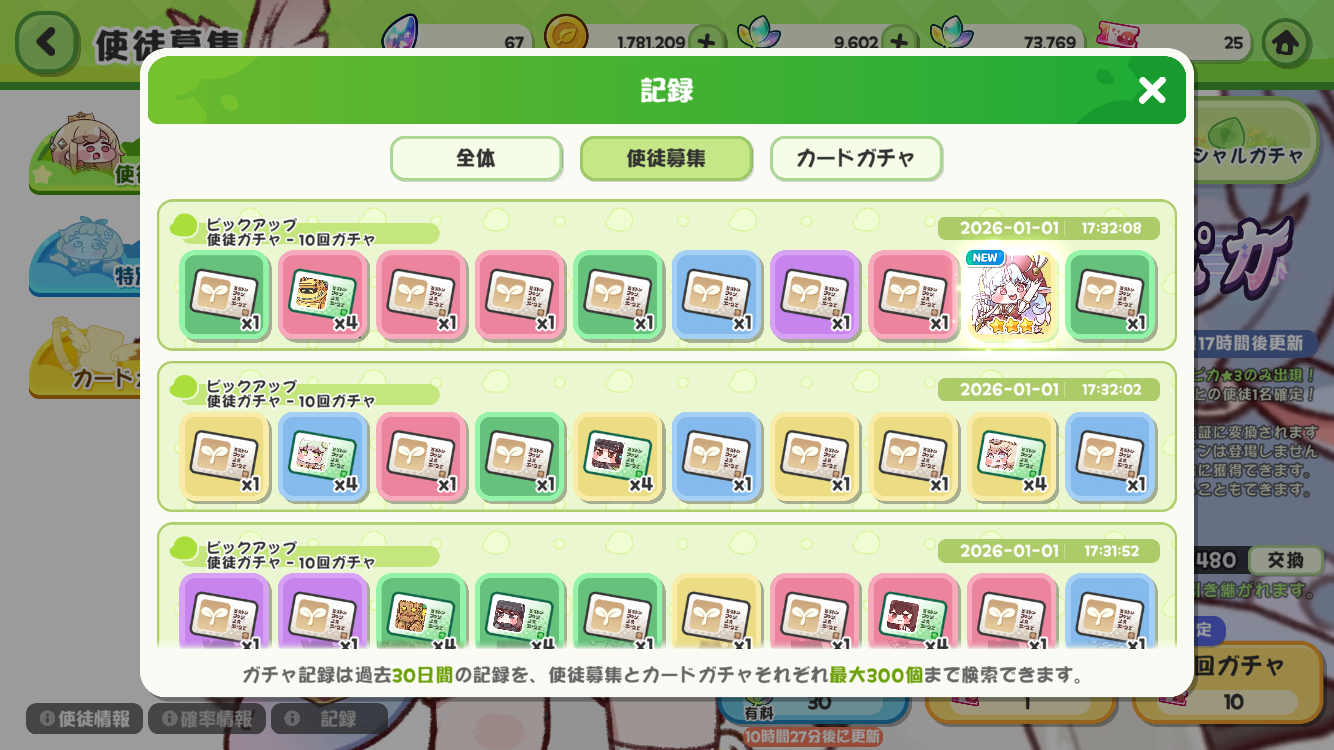
Task: Go back with the arrow button
Action: [x=46, y=42]
